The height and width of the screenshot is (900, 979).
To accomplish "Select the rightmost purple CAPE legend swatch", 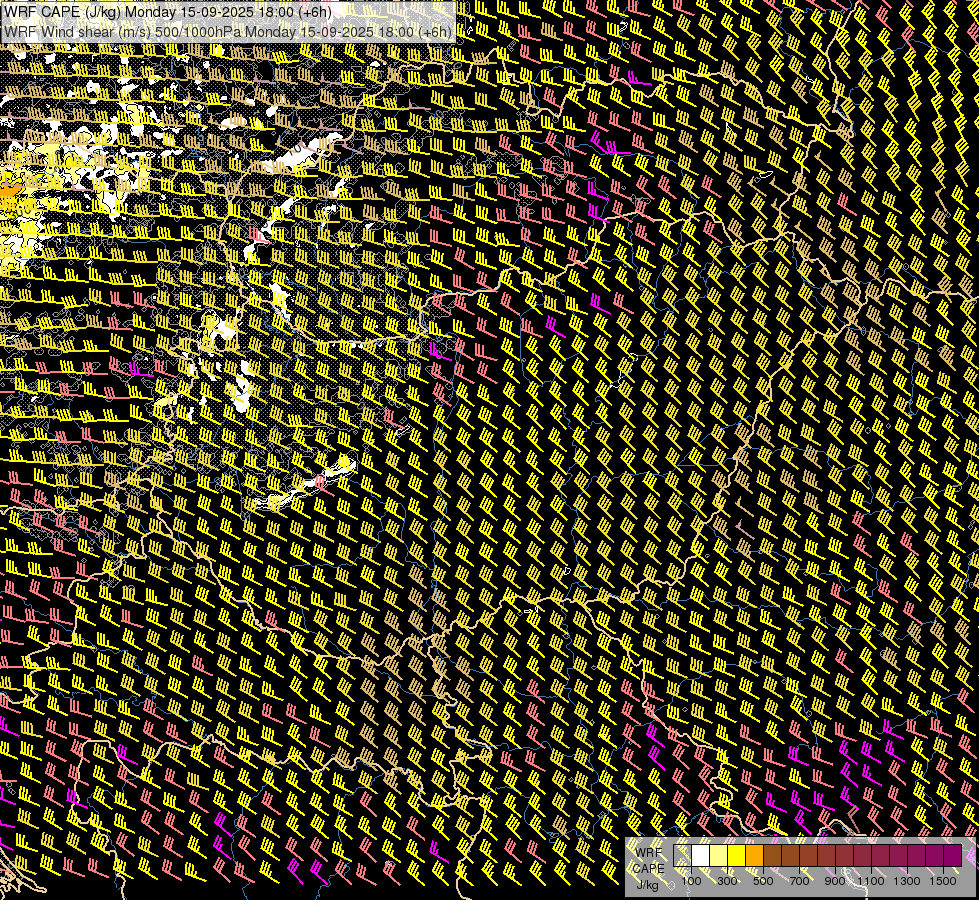I will (x=953, y=856).
